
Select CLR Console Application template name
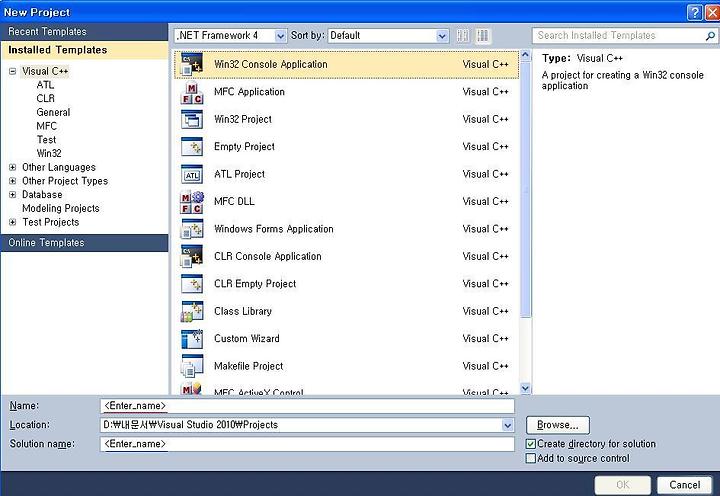268,257
